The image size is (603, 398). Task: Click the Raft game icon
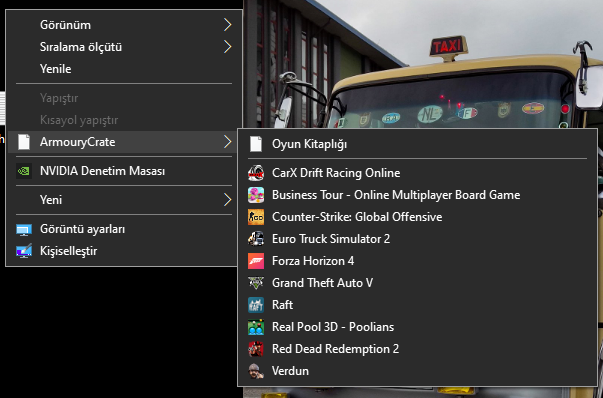pos(256,305)
